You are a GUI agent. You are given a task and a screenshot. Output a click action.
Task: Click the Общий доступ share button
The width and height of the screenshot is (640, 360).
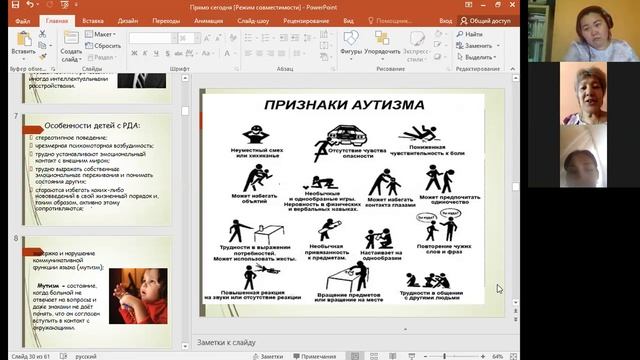pos(486,21)
